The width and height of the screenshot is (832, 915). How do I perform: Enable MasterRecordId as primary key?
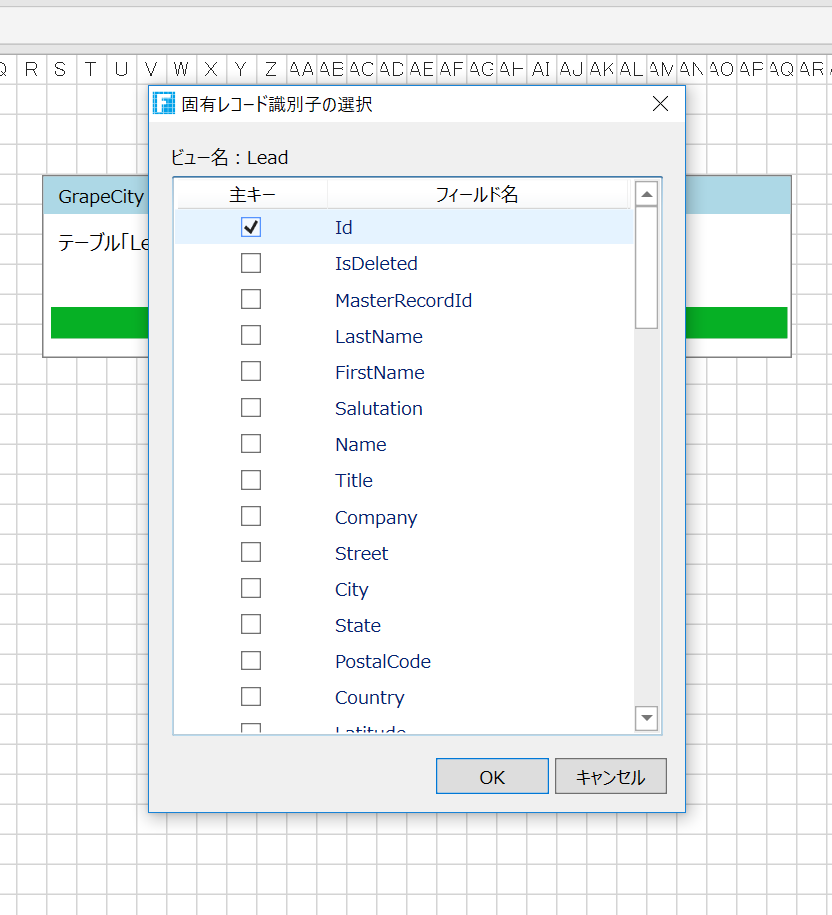251,299
